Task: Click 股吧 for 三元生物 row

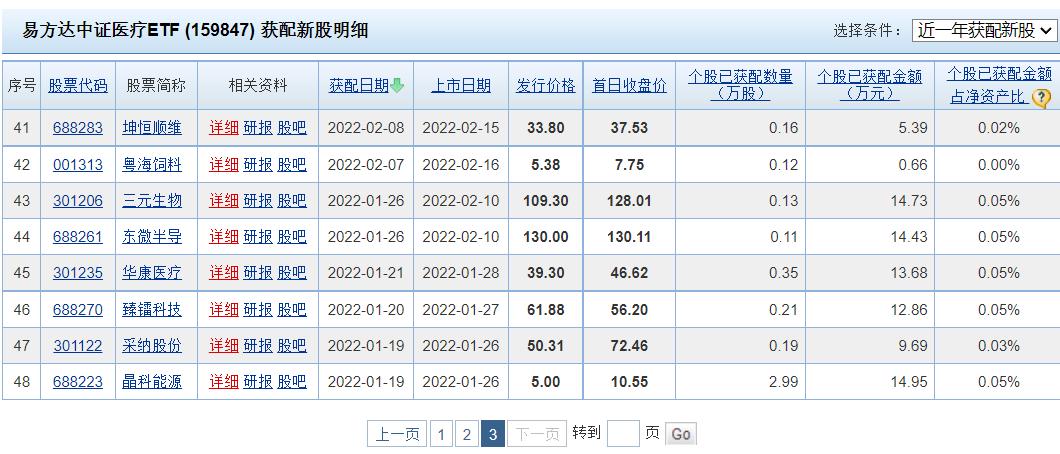Action: pyautogui.click(x=292, y=201)
